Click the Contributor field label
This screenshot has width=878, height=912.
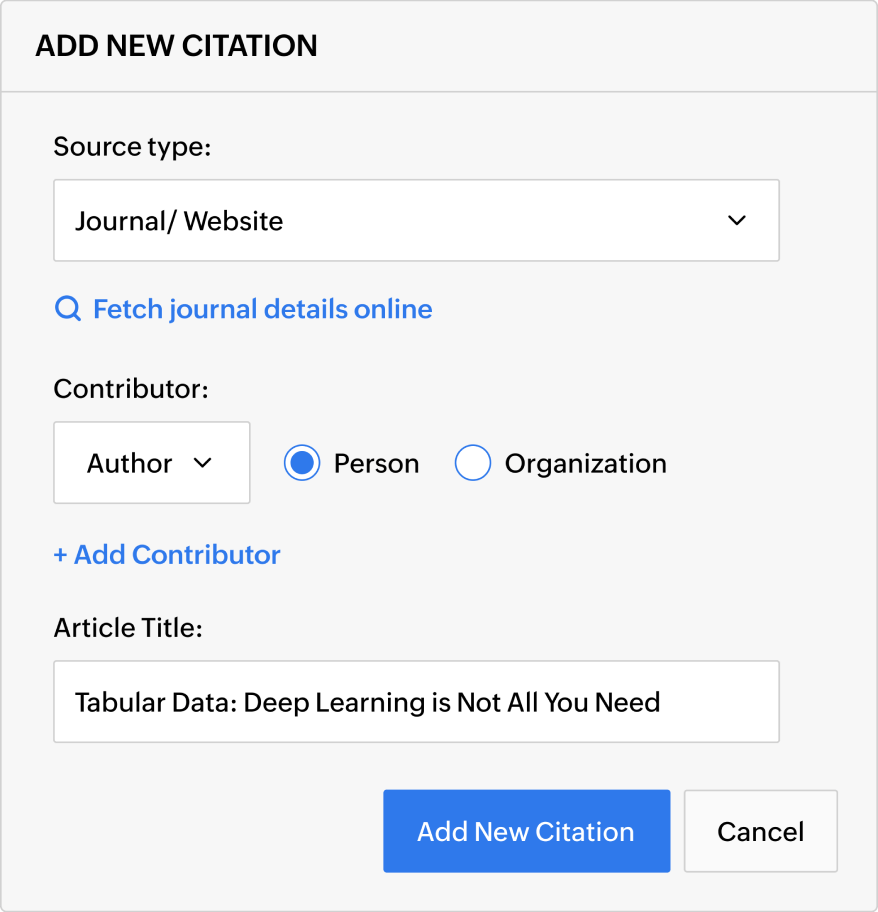130,389
